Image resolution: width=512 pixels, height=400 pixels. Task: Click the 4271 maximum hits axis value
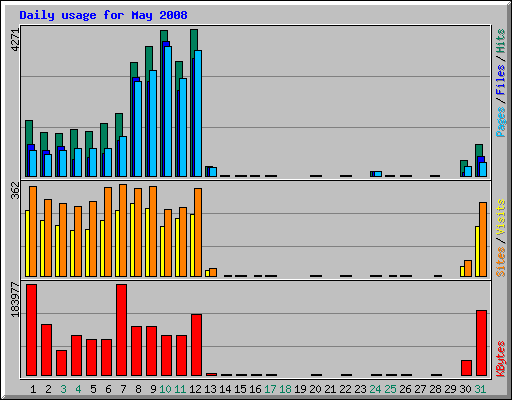click(15, 40)
